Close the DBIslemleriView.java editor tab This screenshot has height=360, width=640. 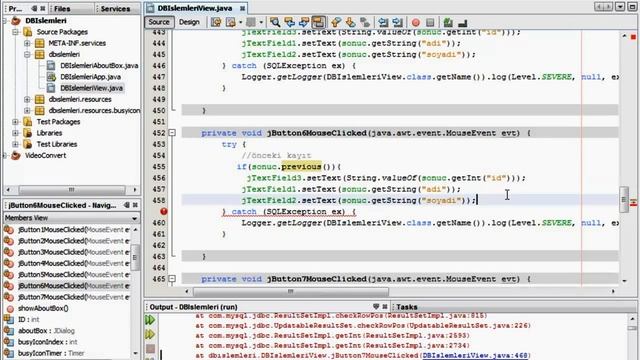[x=242, y=8]
